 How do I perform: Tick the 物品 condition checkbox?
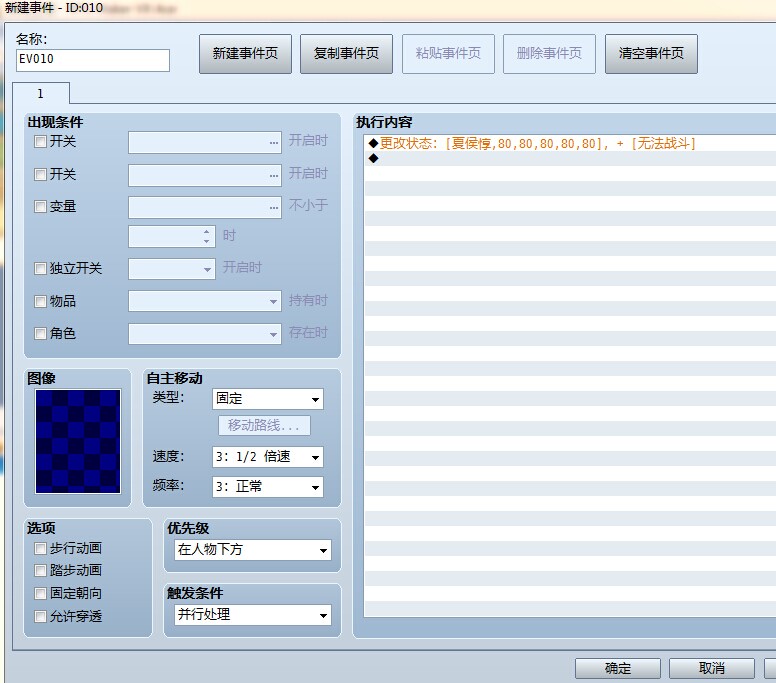pyautogui.click(x=40, y=301)
